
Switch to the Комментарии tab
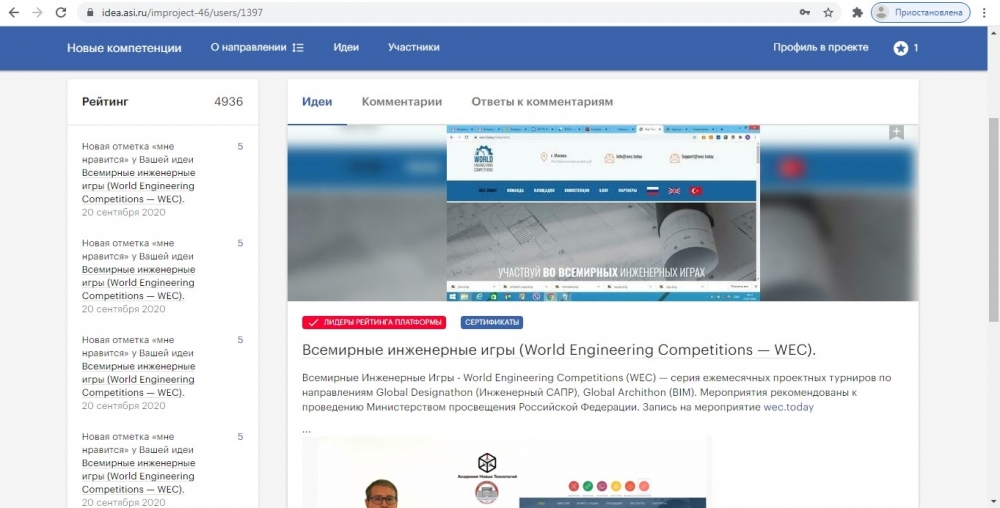[x=402, y=101]
